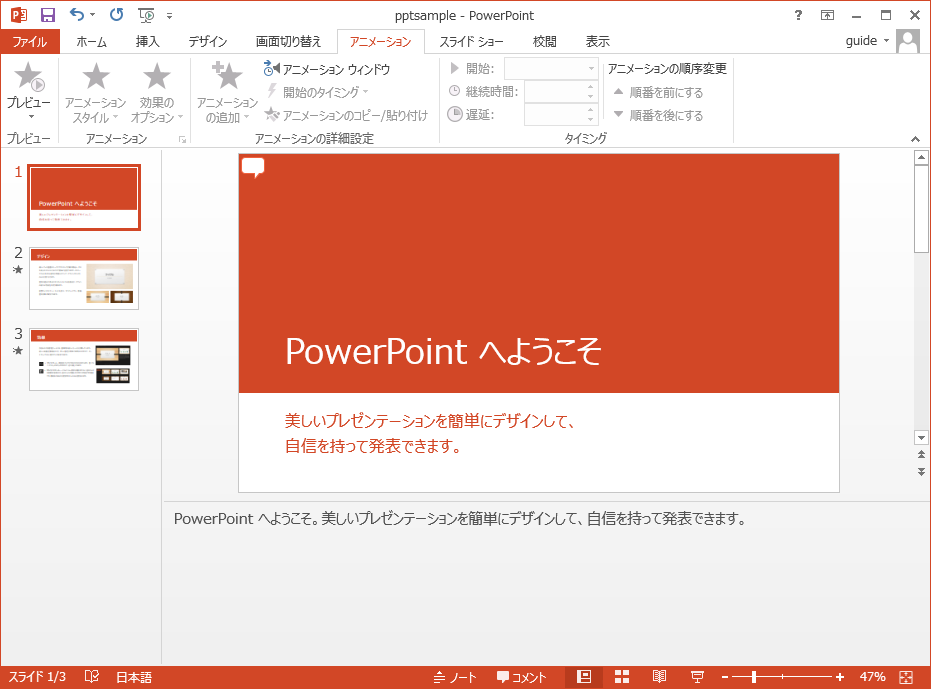Collapse the ribbon with the chevron
The height and width of the screenshot is (689, 931).
pyautogui.click(x=915, y=139)
